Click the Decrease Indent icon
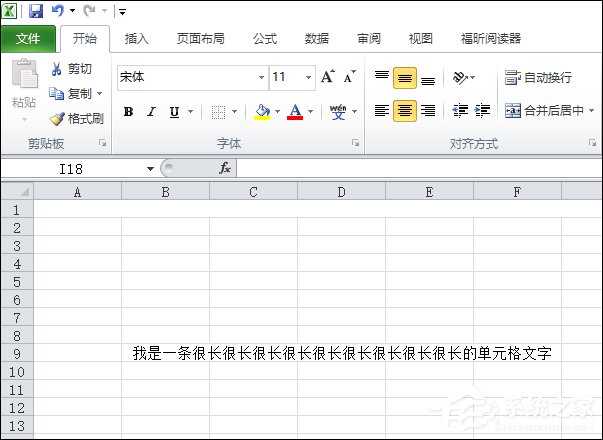603x440 pixels. (x=460, y=111)
